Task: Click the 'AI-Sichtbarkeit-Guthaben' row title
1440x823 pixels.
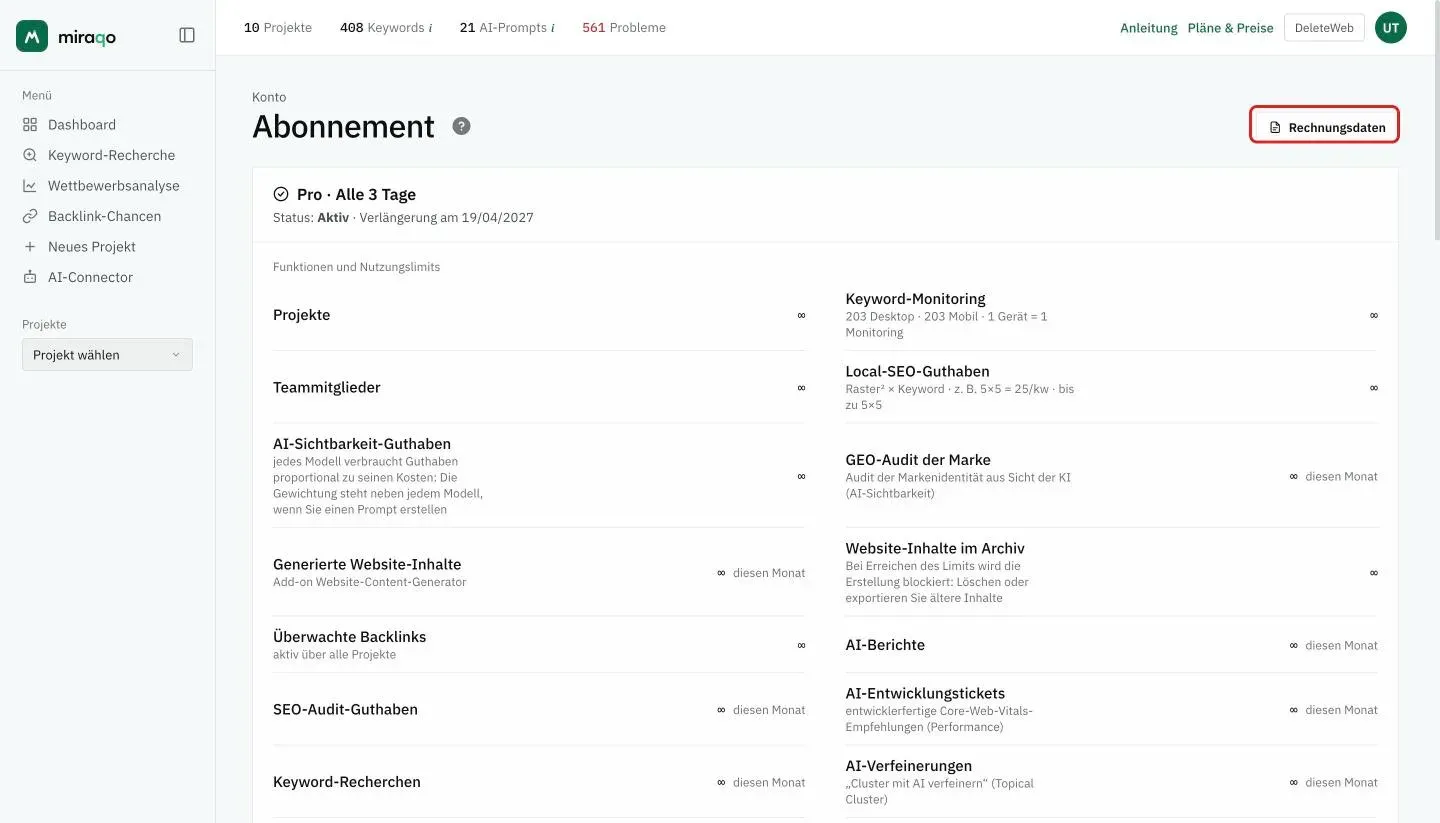Action: point(362,444)
